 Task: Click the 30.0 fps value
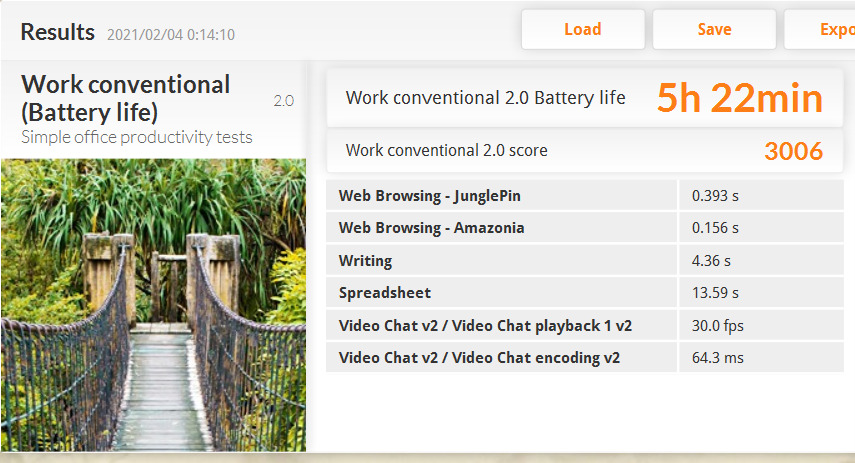(718, 326)
